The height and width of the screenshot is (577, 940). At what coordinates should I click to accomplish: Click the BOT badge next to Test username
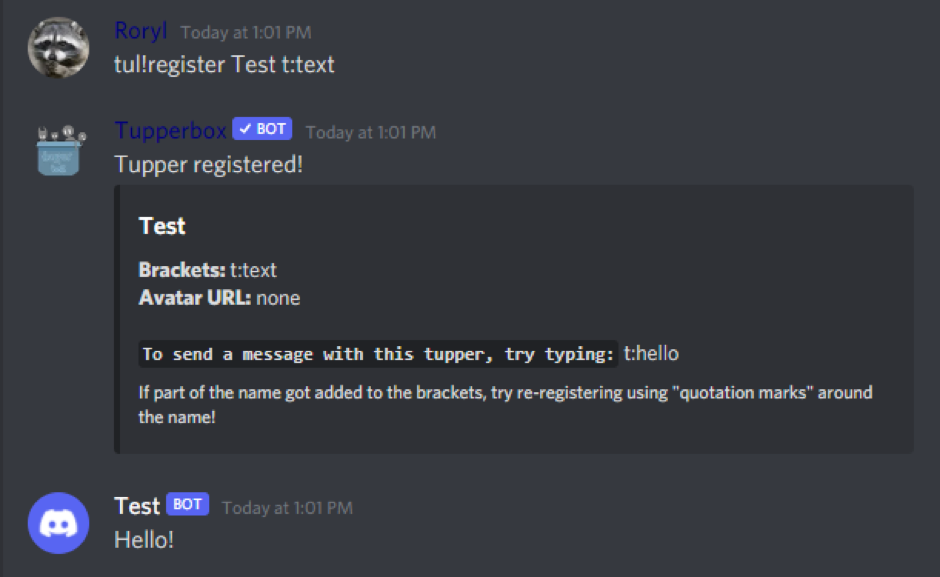187,505
